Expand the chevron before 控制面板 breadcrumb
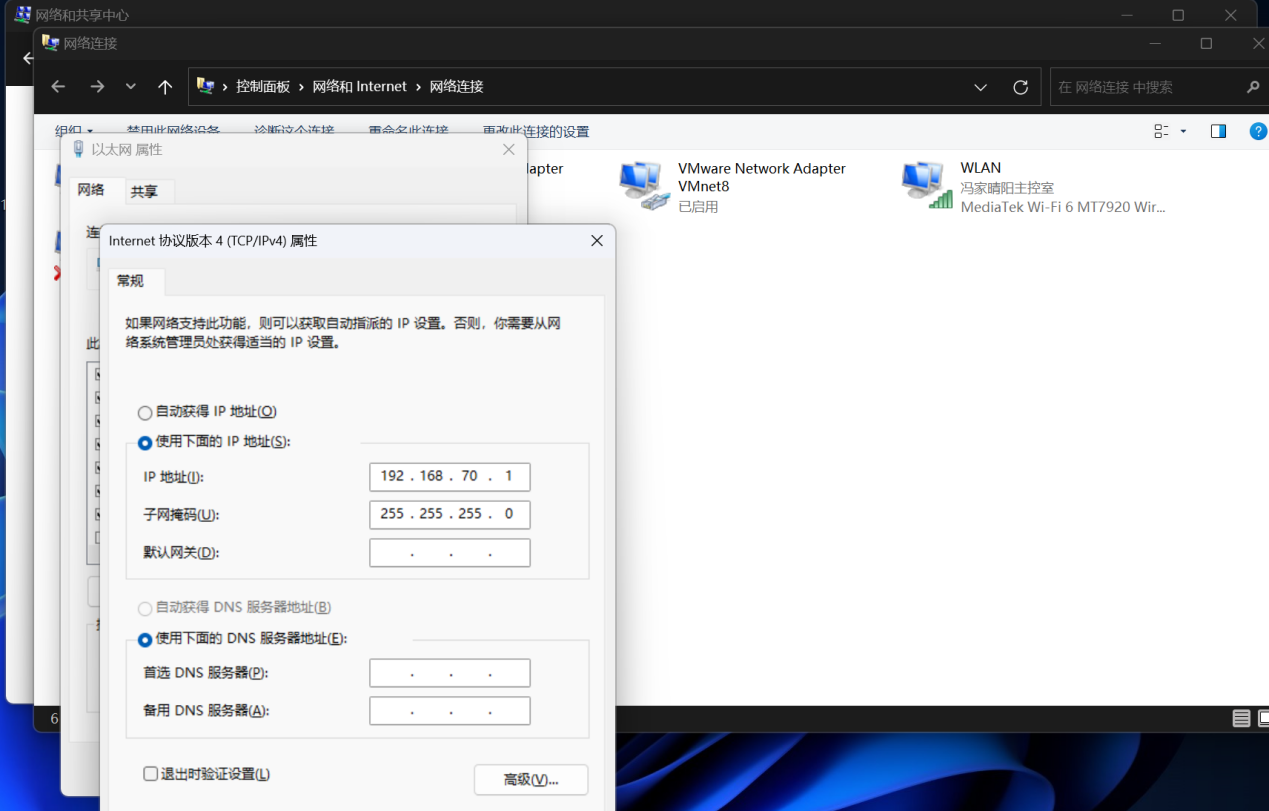Image resolution: width=1269 pixels, height=811 pixels. (226, 87)
